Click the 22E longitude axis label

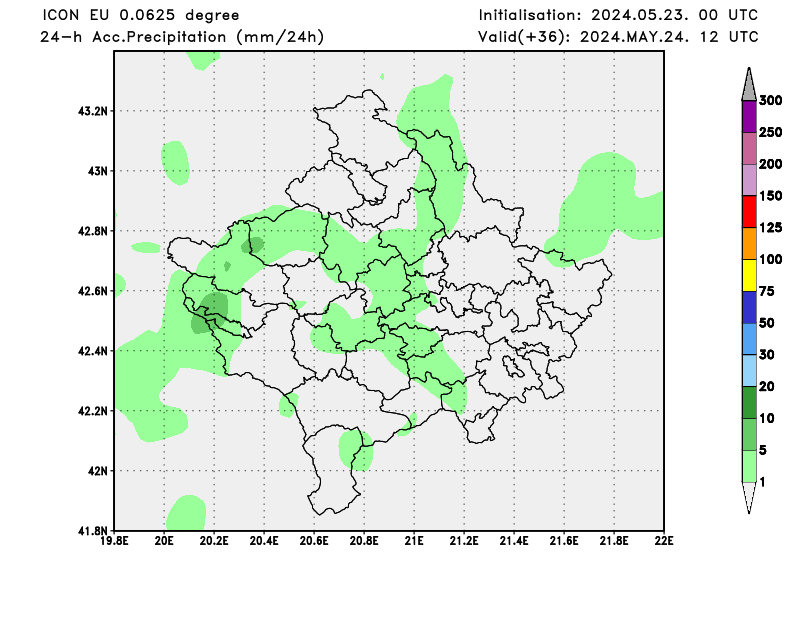point(664,540)
